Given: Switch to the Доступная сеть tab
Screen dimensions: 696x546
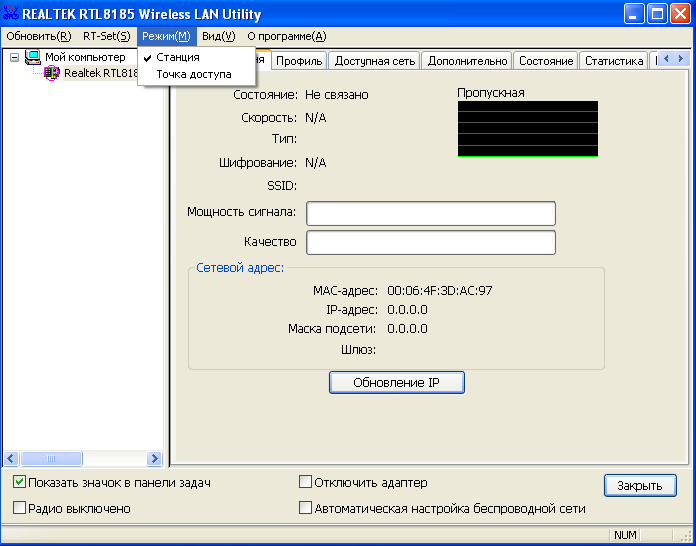Looking at the screenshot, I should (375, 61).
